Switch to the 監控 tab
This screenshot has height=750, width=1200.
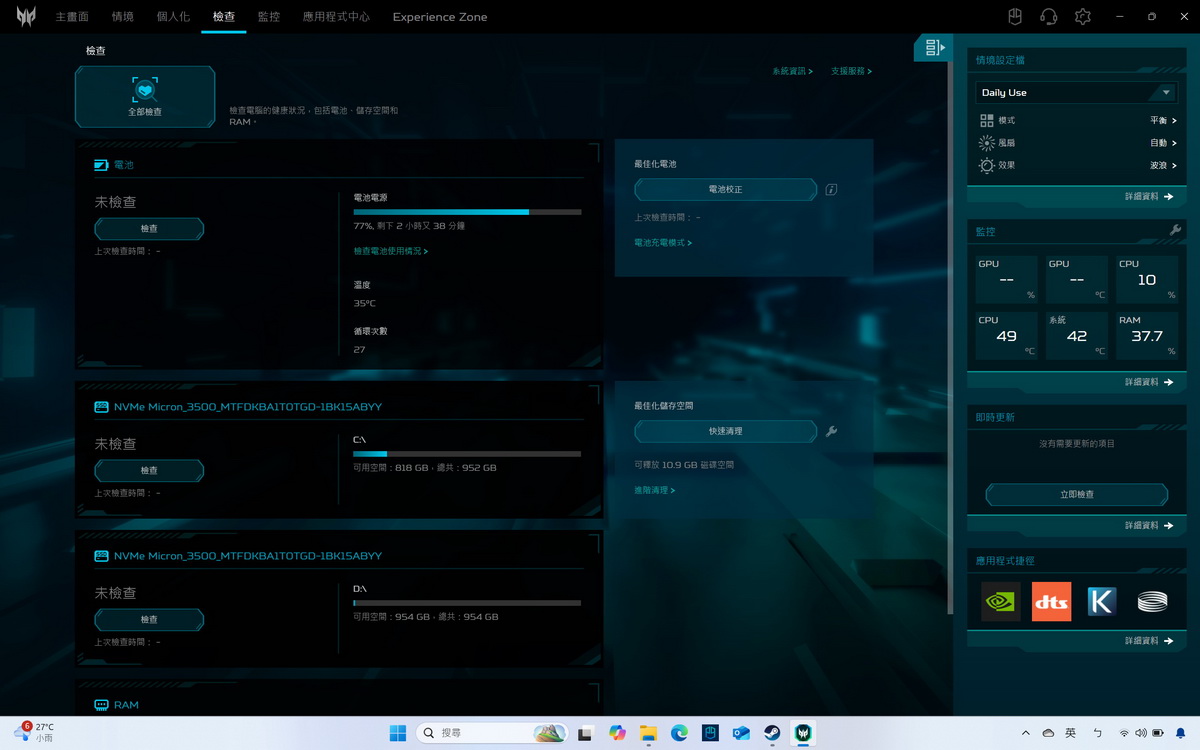tap(268, 17)
